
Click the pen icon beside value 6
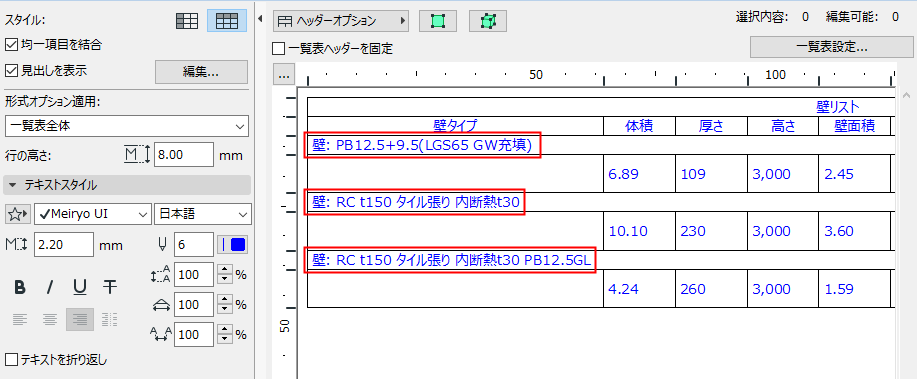point(163,244)
